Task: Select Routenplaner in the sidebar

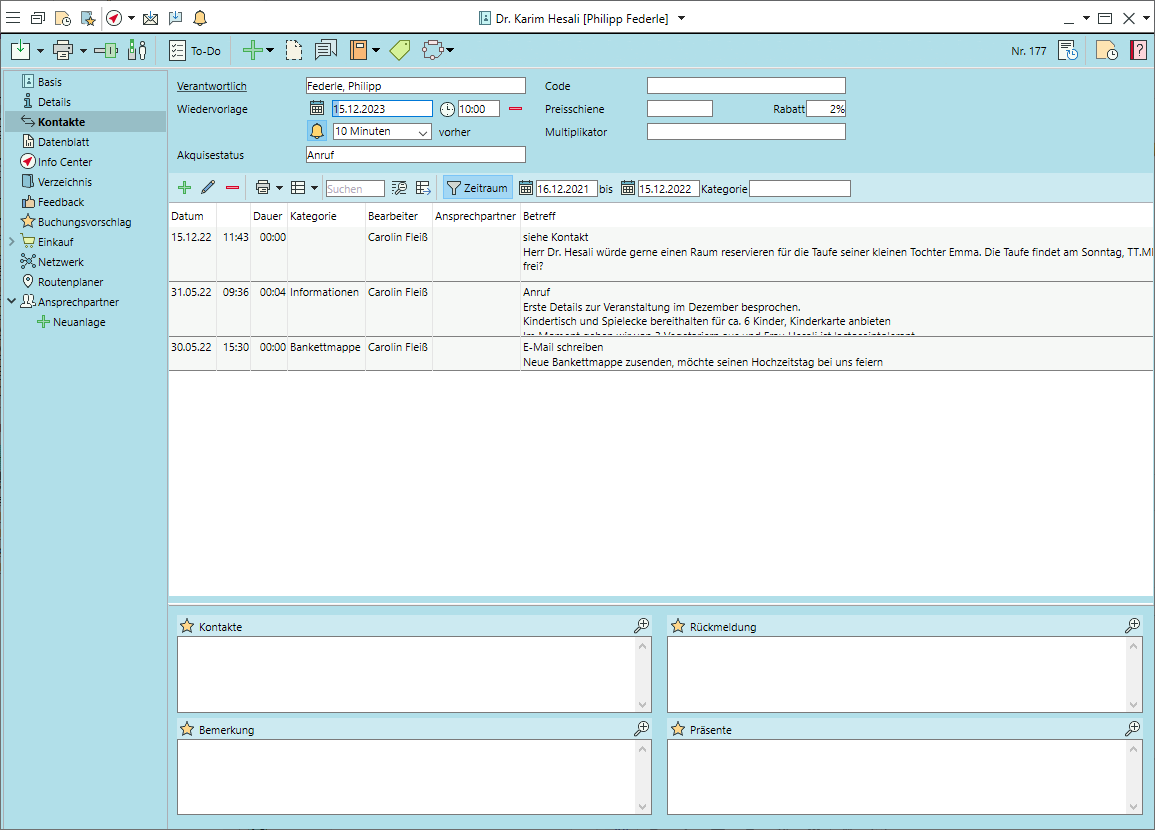Action: [70, 282]
